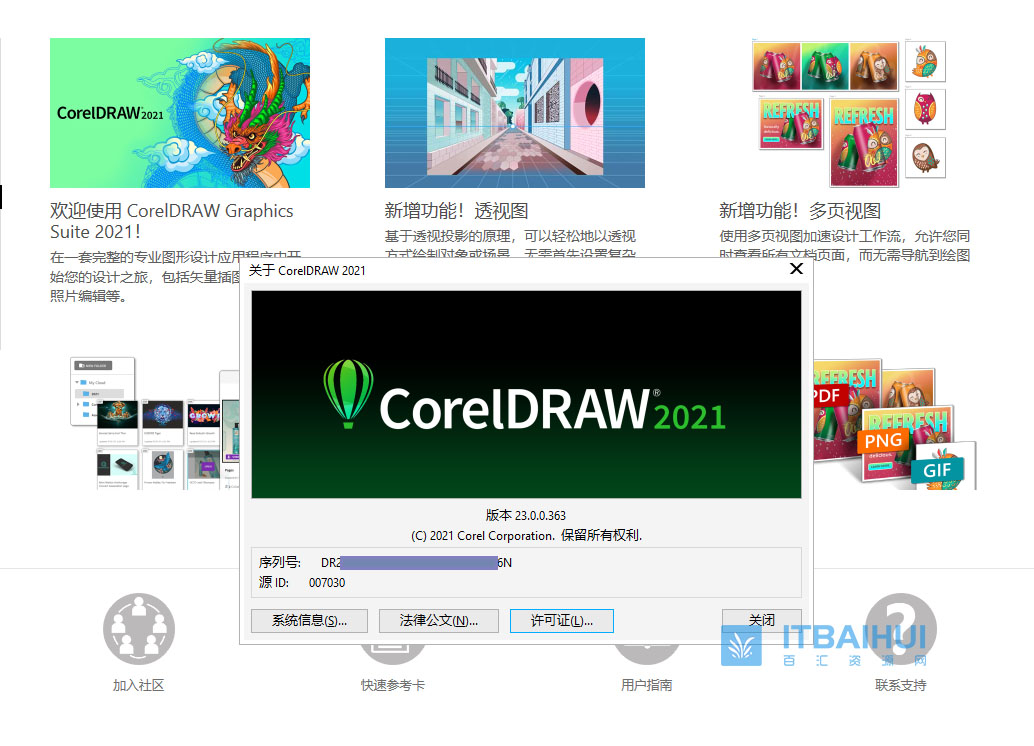Click the 源 ID value 007030

point(327,583)
